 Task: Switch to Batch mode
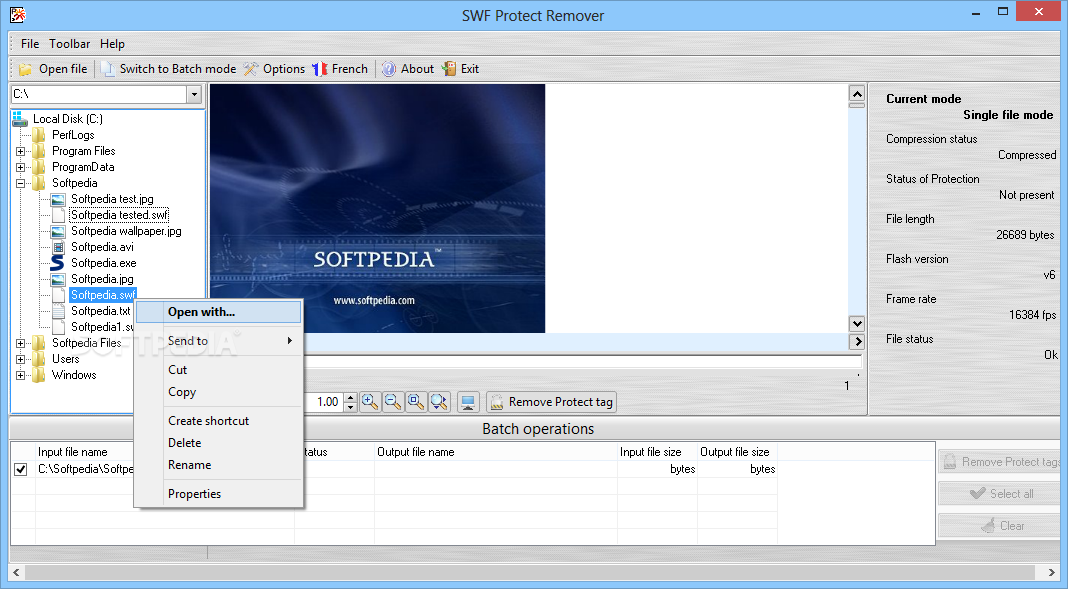(168, 69)
